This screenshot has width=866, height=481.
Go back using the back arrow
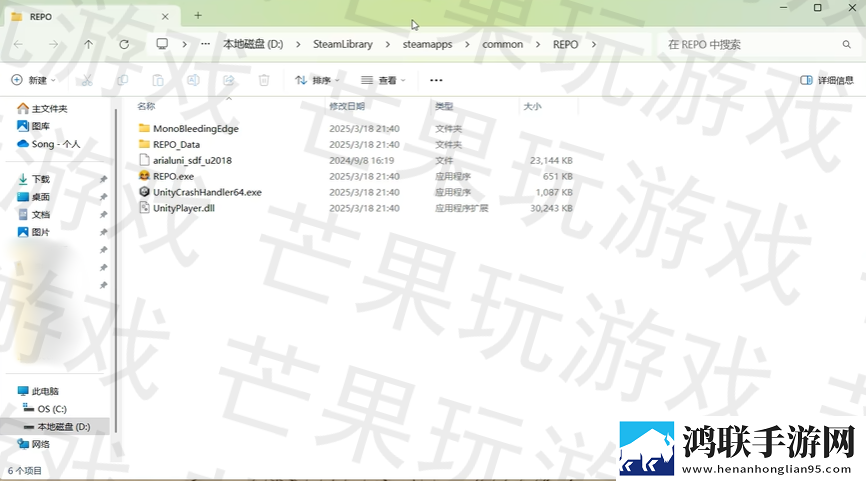[18, 44]
